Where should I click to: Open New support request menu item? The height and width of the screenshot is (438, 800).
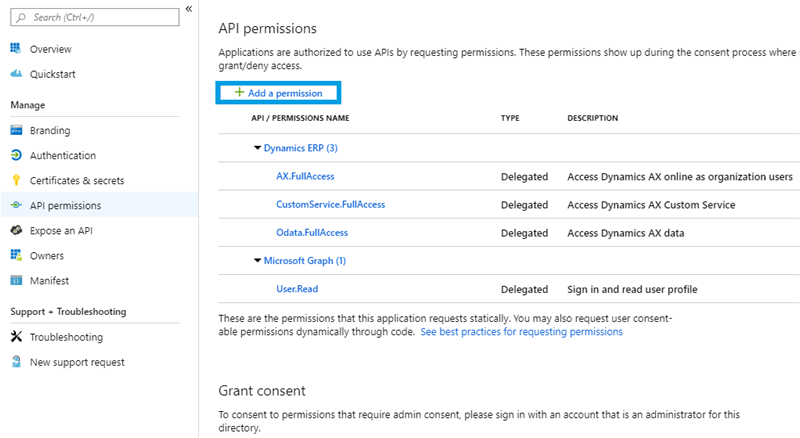77,362
